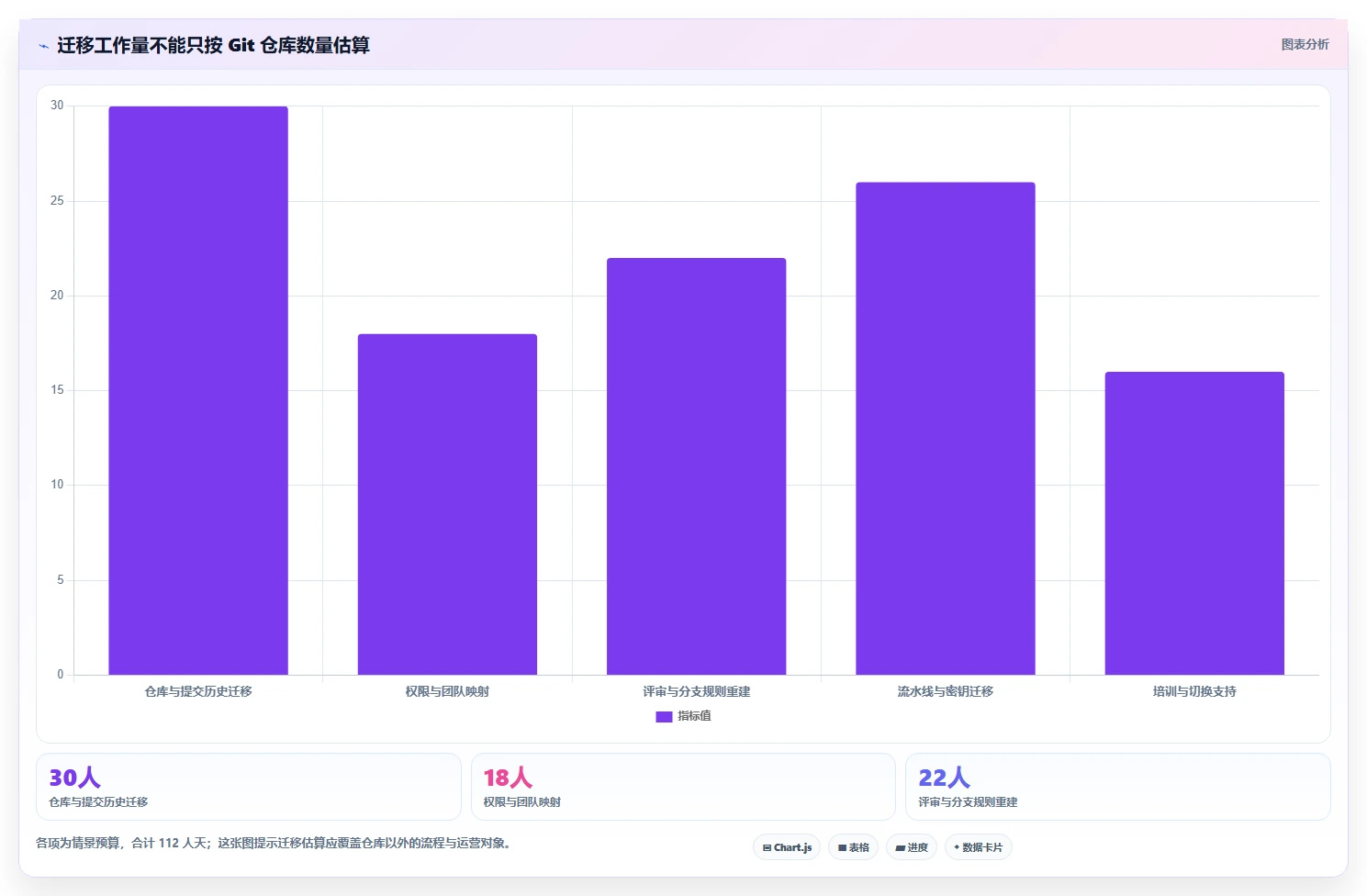Viewport: 1367px width, 896px height.
Task: Click the axis label 权限与团队映射 under chart
Action: point(447,691)
